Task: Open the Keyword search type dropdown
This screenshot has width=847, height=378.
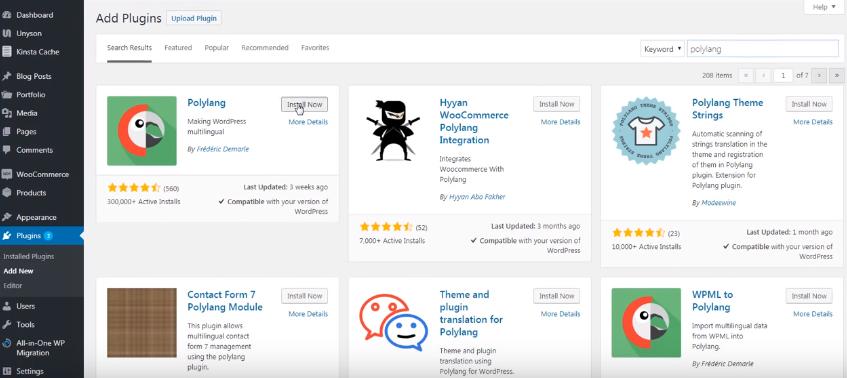Action: (x=662, y=49)
